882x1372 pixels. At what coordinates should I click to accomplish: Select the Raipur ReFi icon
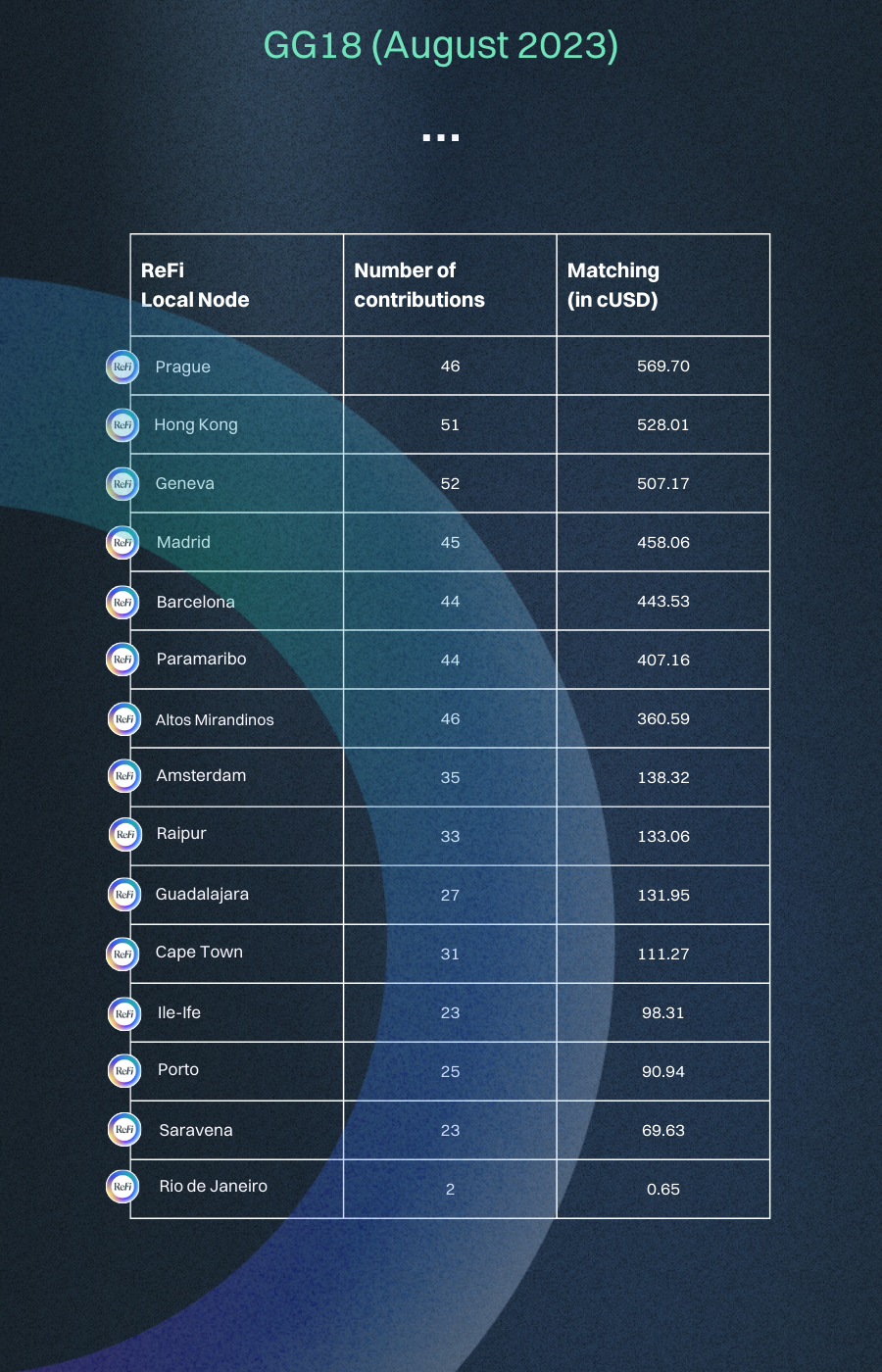click(125, 835)
